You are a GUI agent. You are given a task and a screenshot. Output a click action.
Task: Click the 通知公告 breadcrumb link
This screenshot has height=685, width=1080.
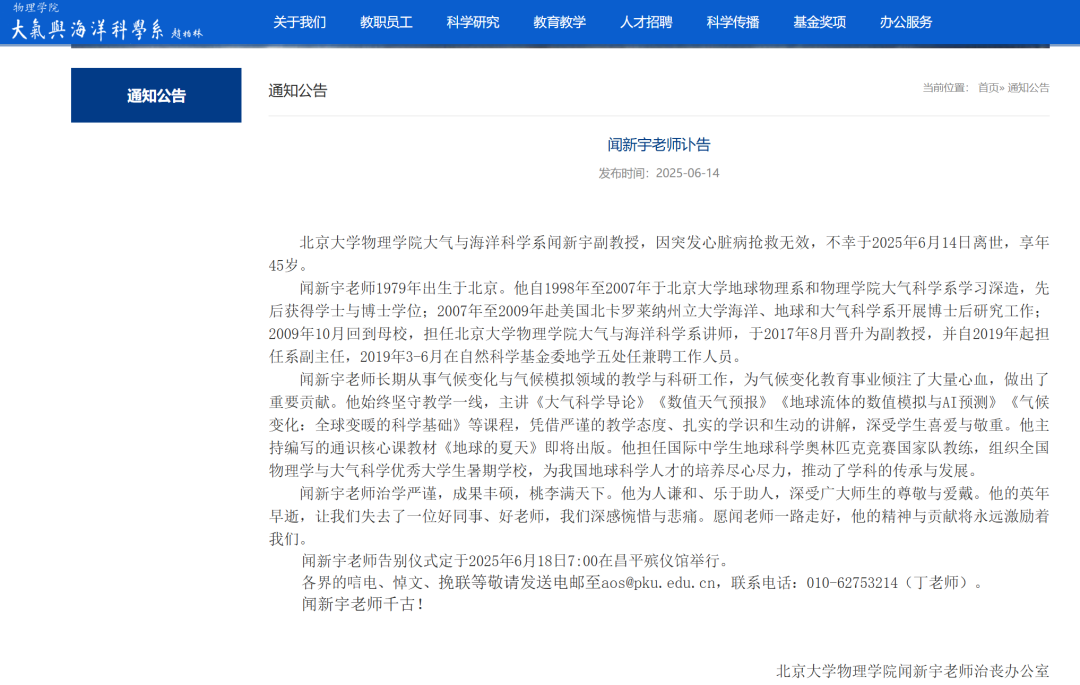tap(1028, 88)
